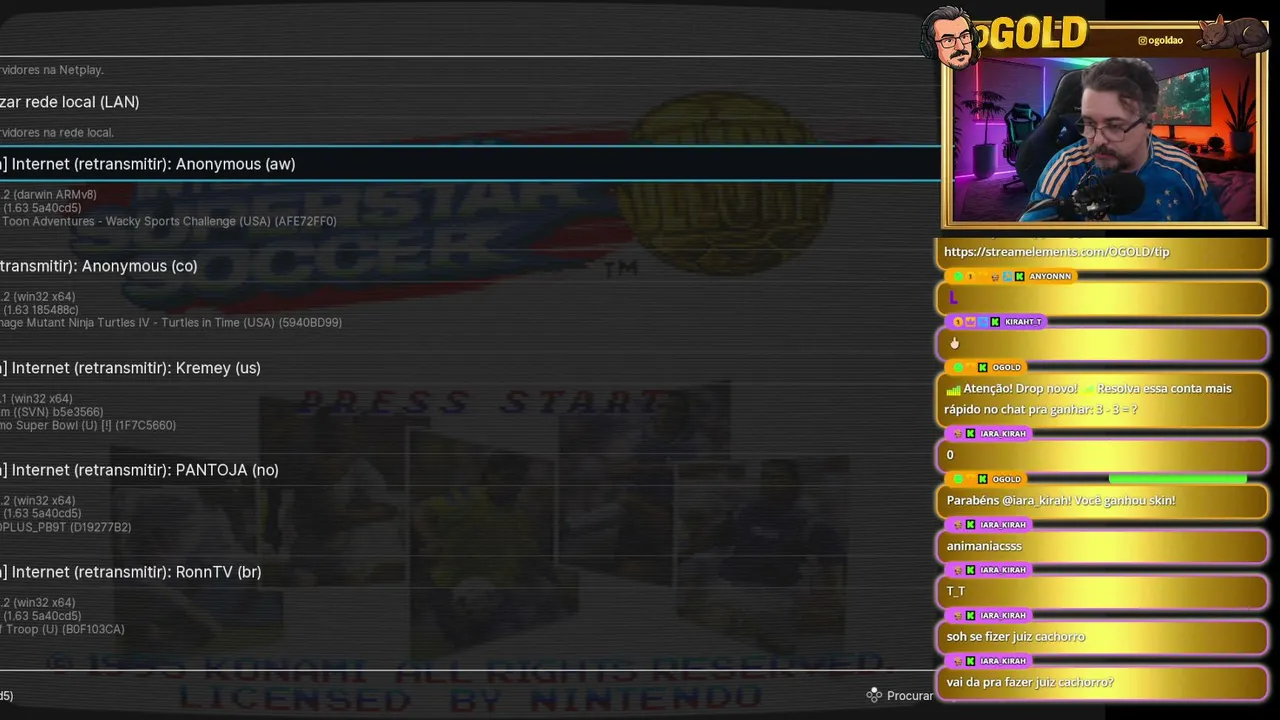Click the KIRAHT_T chat username
The image size is (1280, 720).
coord(1024,322)
